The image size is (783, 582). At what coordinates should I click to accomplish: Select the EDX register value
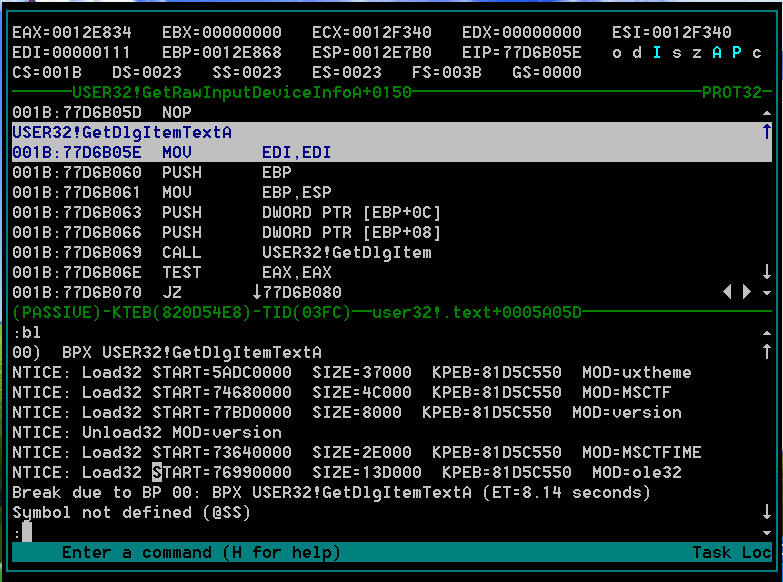(x=541, y=32)
